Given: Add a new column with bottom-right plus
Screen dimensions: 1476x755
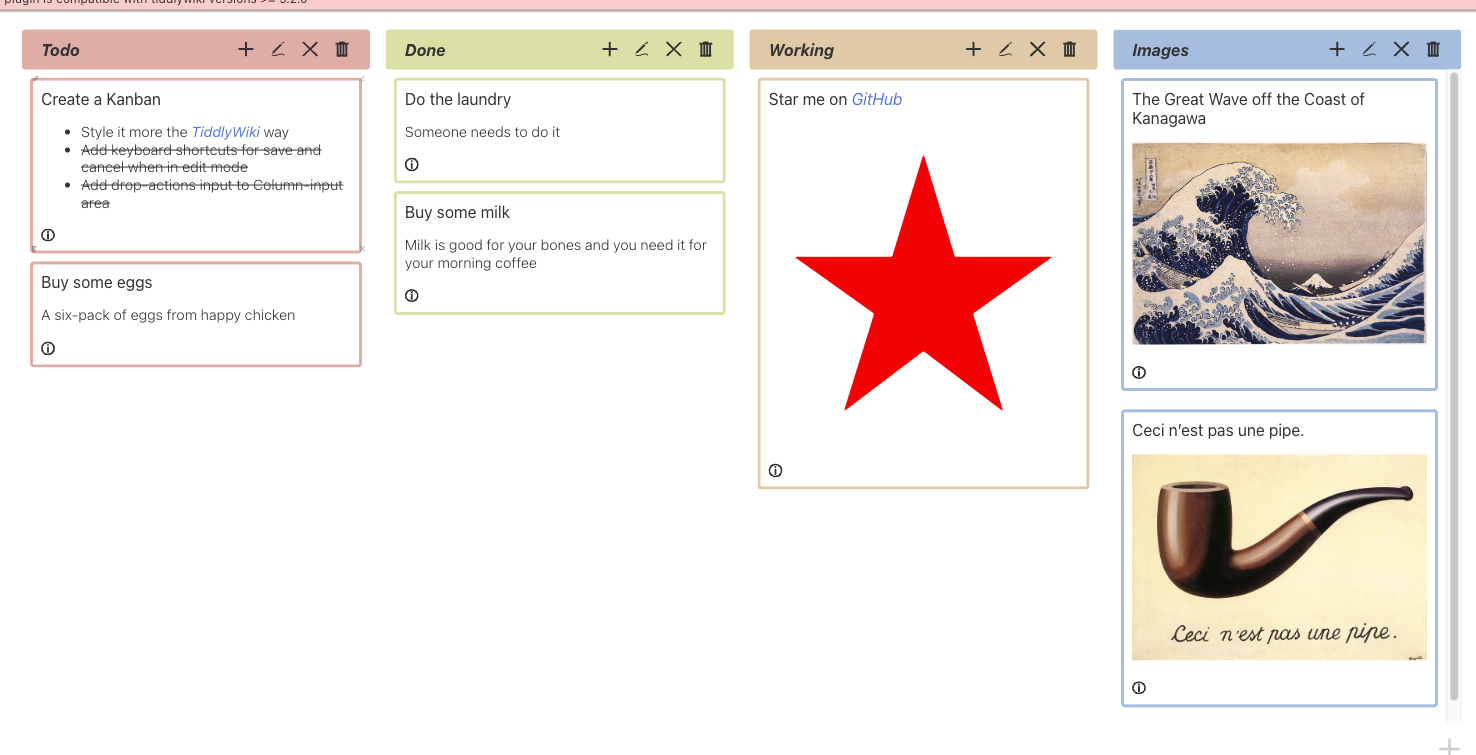Looking at the screenshot, I should (x=1449, y=746).
